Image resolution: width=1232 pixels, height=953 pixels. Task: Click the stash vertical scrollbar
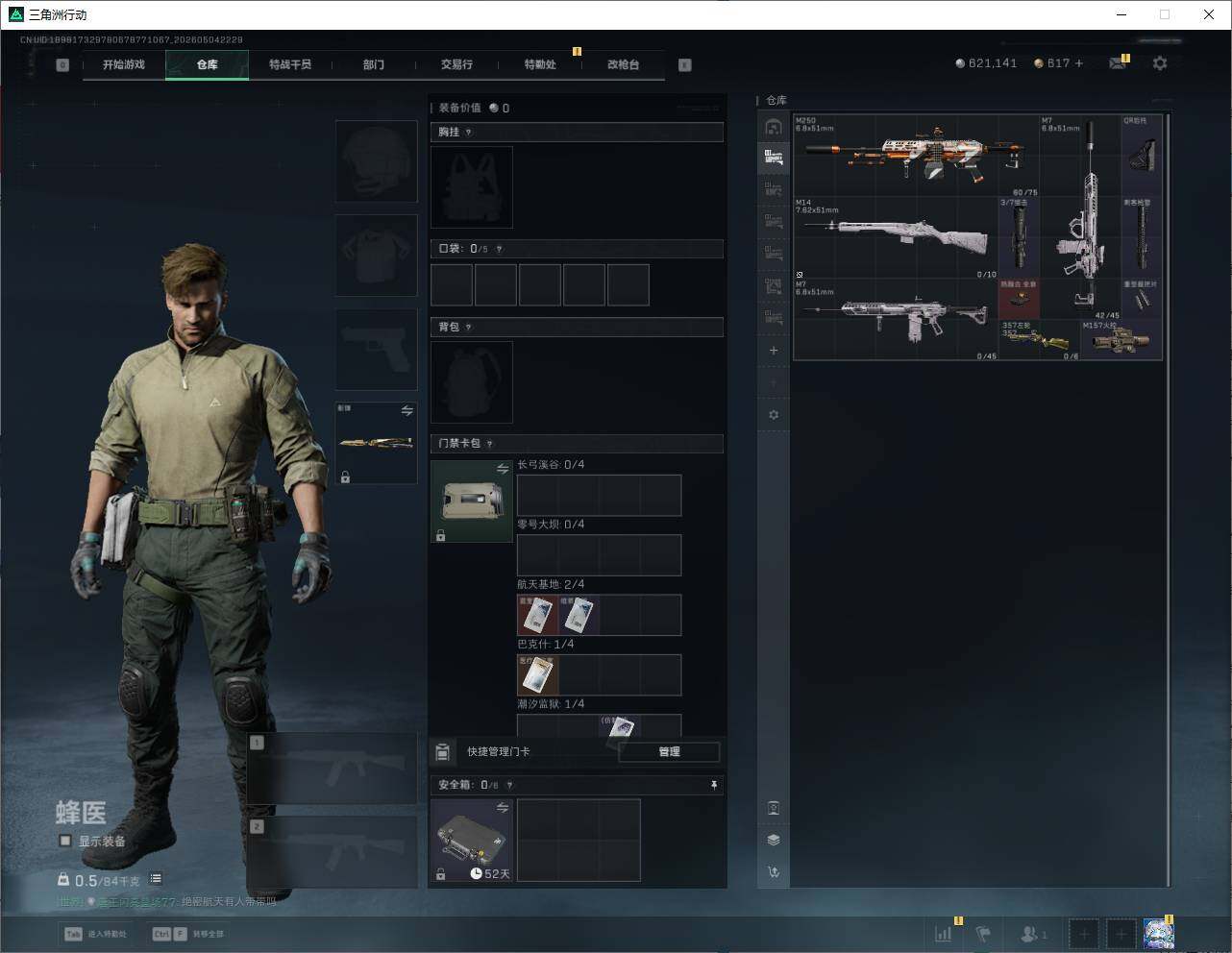point(1169,500)
